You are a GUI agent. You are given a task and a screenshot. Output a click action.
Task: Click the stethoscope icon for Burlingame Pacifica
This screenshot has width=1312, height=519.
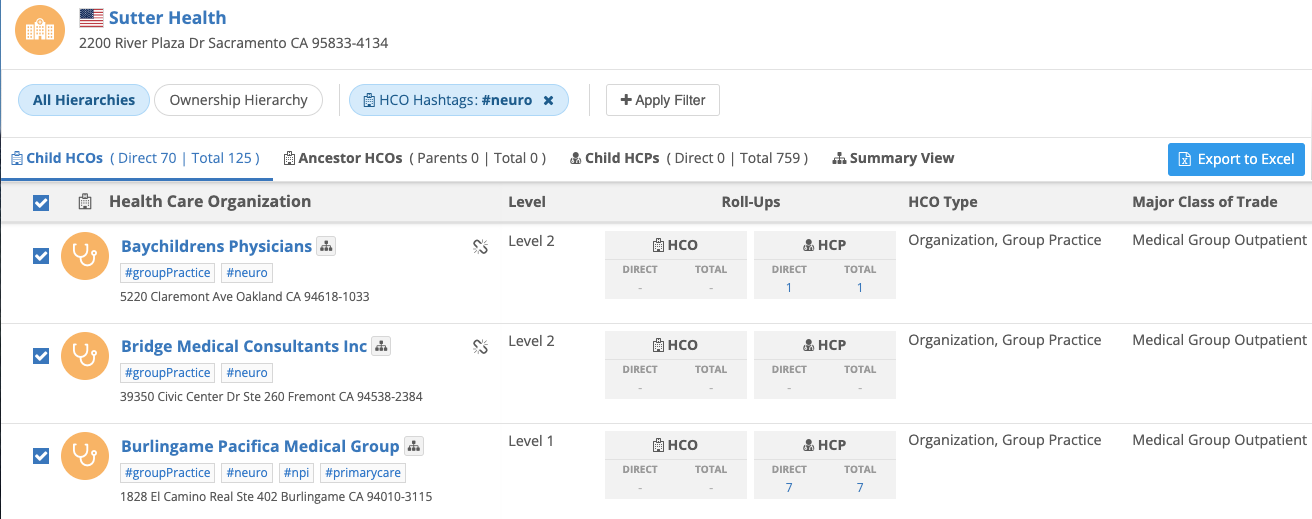85,456
